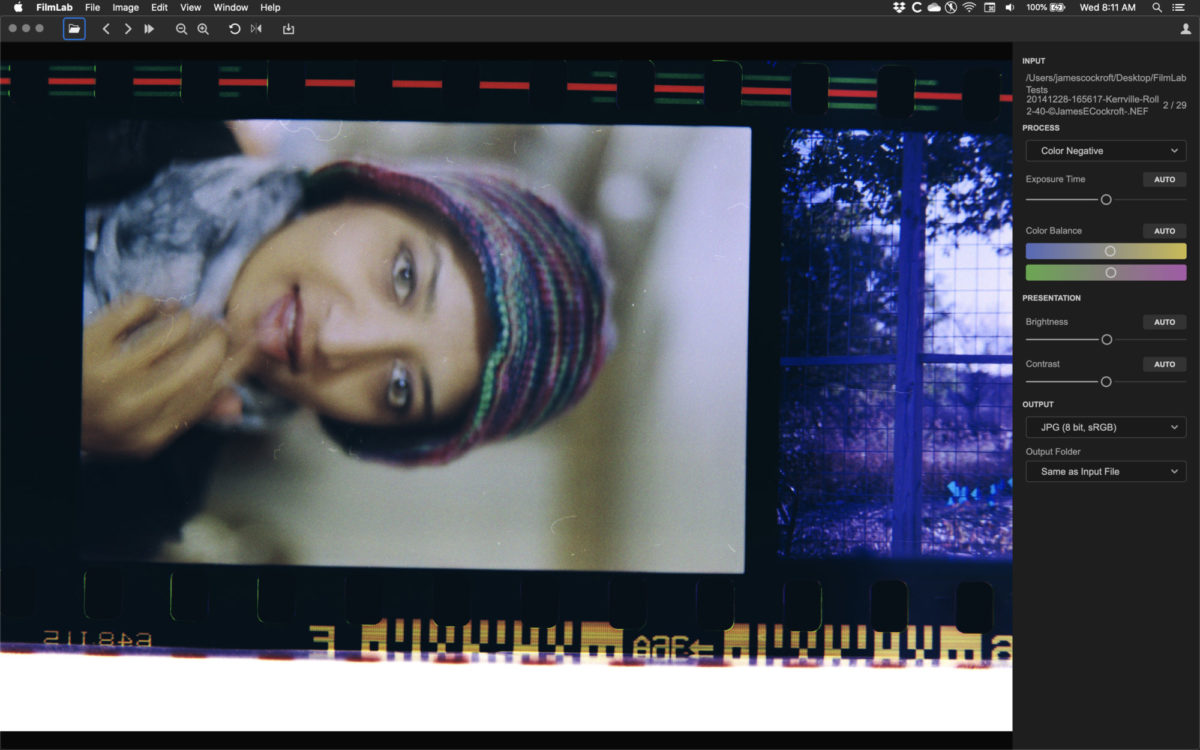Toggle AUTO for Brightness
Viewport: 1200px width, 750px height.
[1164, 322]
